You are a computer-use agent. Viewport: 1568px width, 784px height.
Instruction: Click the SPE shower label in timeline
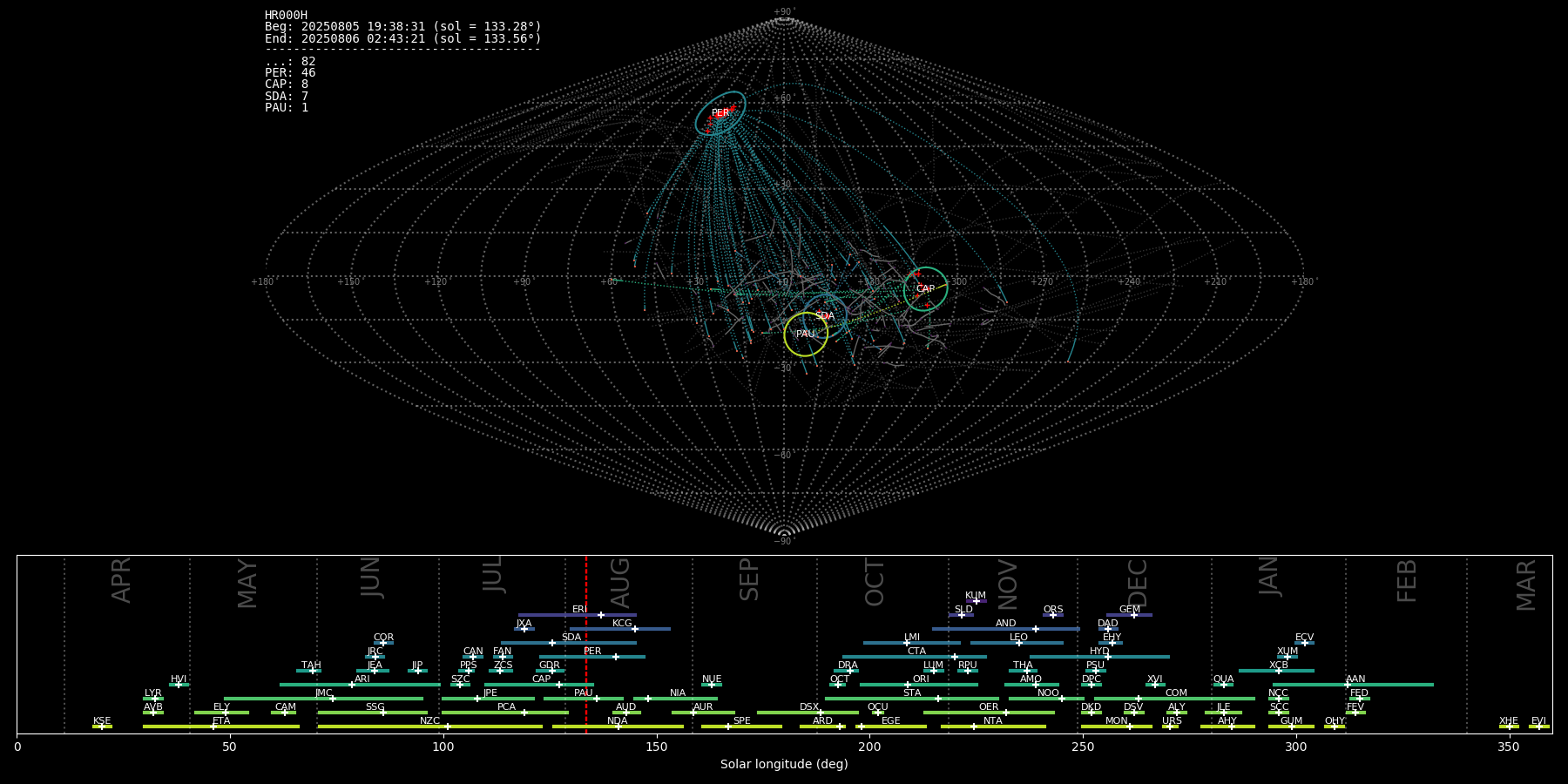[742, 721]
